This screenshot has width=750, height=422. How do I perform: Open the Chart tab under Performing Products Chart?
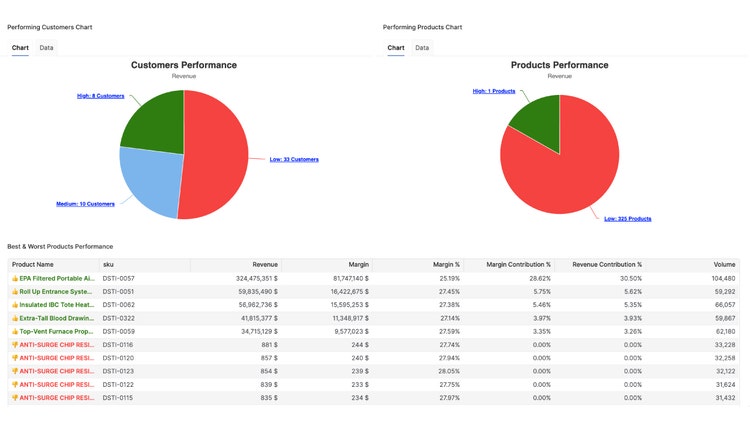point(396,48)
